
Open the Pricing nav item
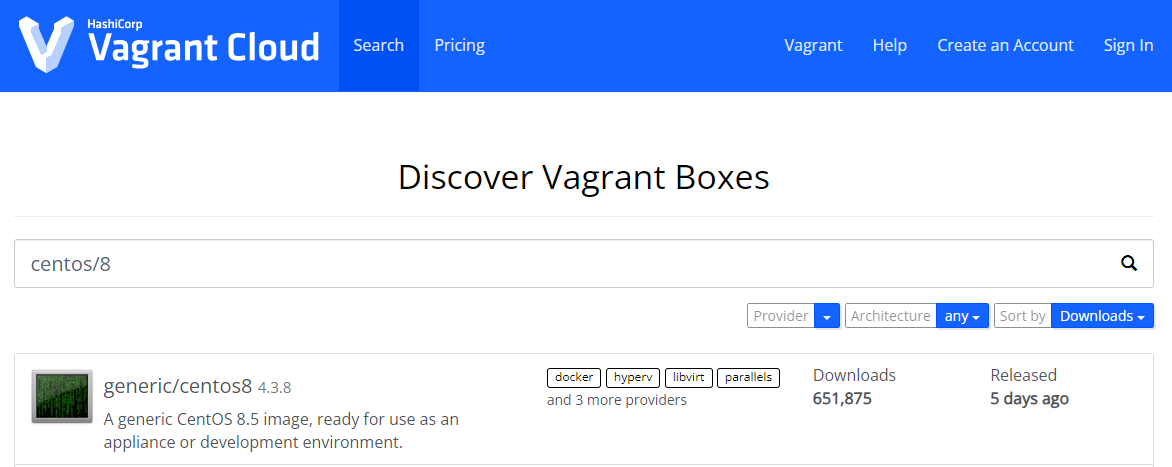[460, 46]
